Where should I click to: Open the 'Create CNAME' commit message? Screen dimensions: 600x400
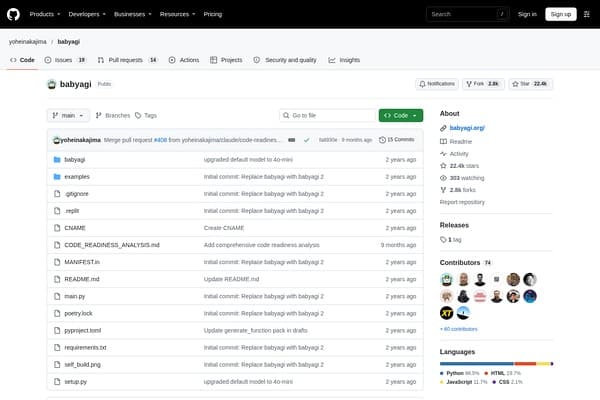click(224, 228)
